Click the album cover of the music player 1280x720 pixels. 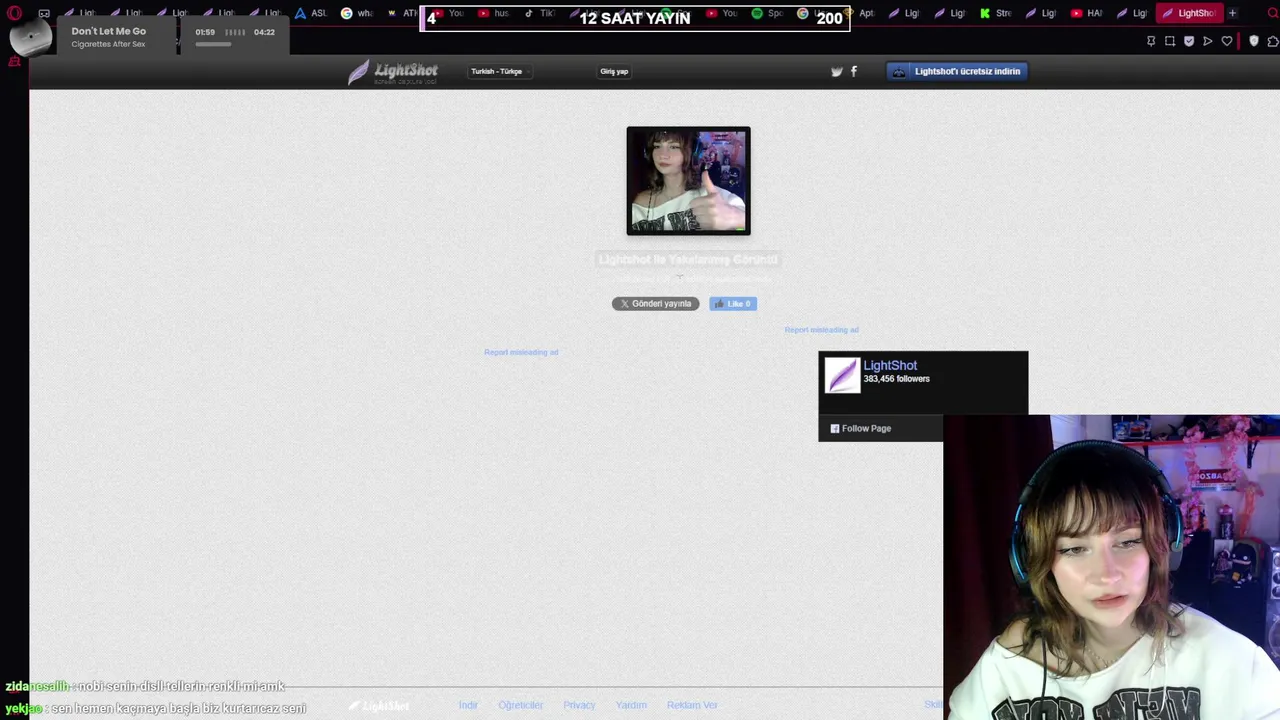tap(31, 38)
